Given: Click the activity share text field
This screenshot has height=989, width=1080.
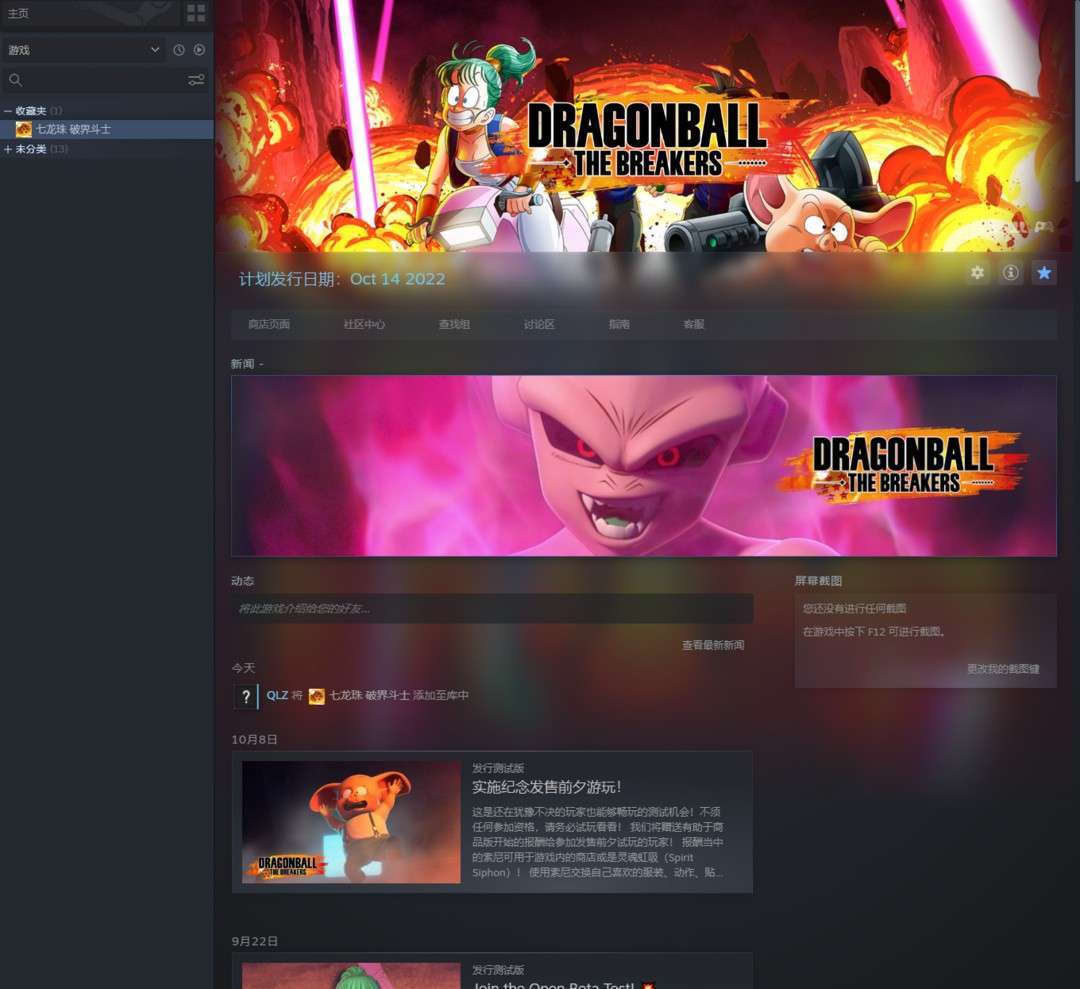Looking at the screenshot, I should [x=491, y=609].
